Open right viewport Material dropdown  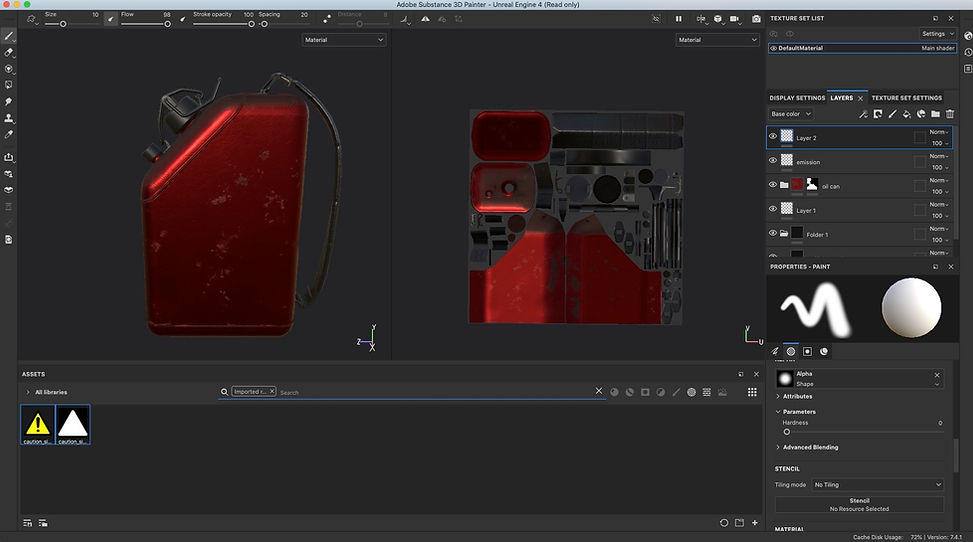pos(717,40)
